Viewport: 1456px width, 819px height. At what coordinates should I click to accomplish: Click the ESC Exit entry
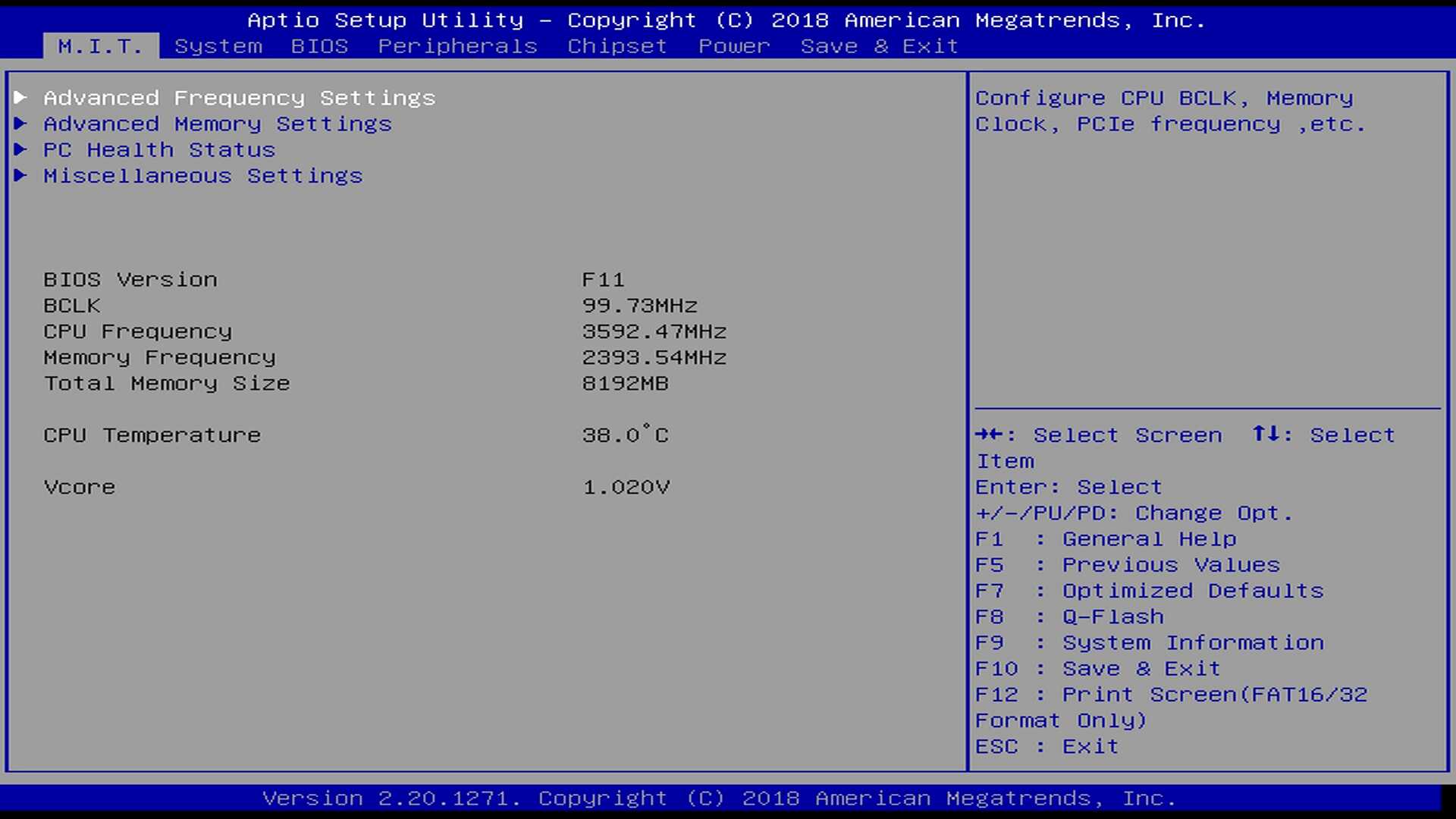click(1047, 746)
